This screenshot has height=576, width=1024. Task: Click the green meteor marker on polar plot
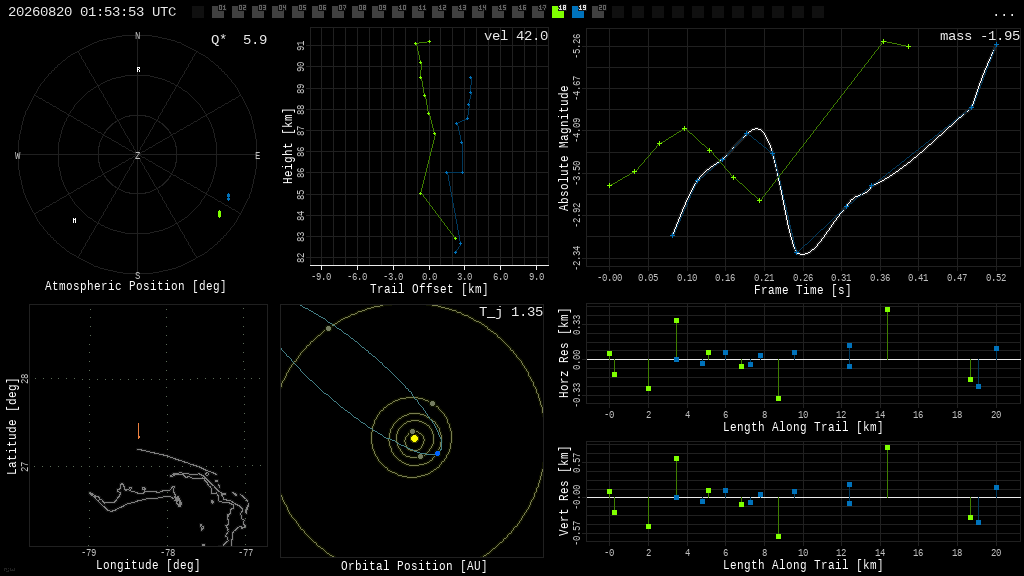click(x=219, y=214)
